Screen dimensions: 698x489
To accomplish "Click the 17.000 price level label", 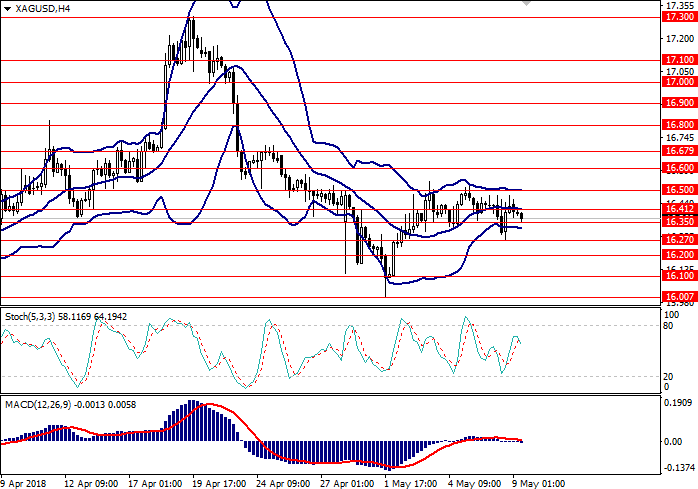I will tap(679, 82).
